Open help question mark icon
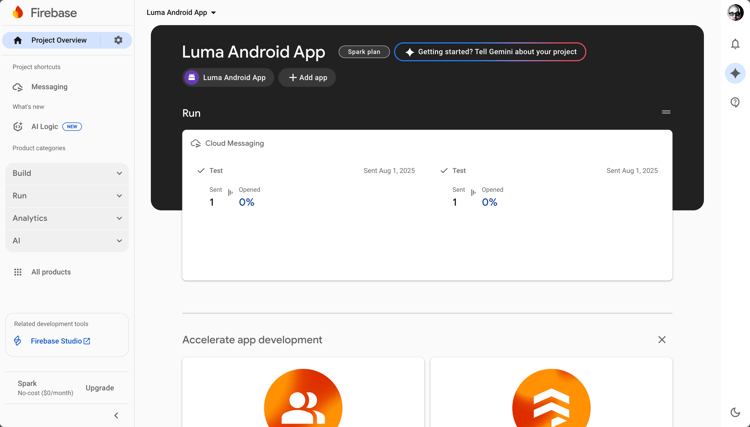 pyautogui.click(x=735, y=102)
